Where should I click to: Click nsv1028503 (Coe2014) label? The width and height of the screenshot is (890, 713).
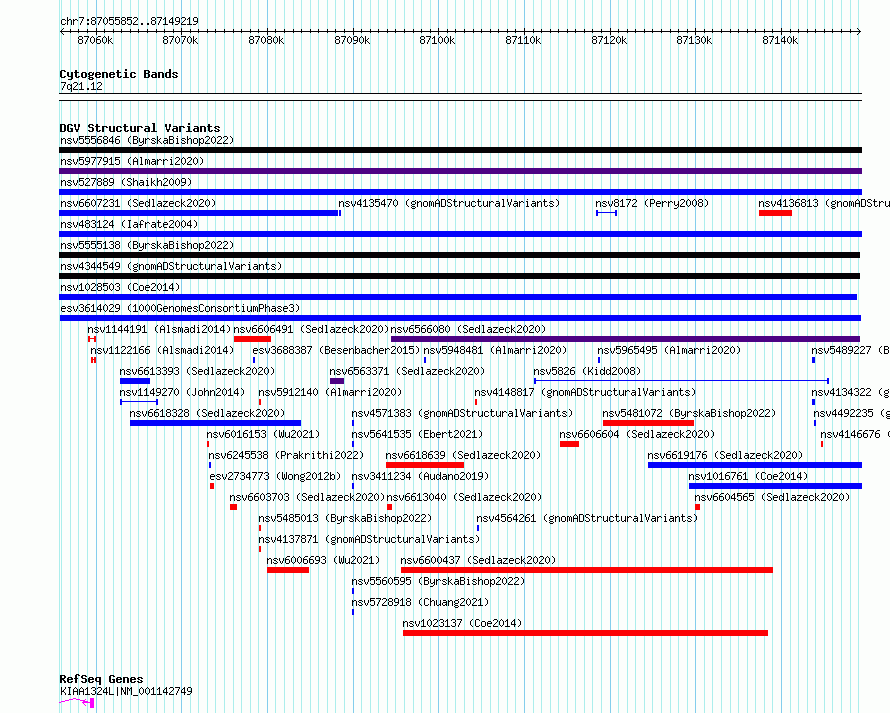[x=120, y=287]
